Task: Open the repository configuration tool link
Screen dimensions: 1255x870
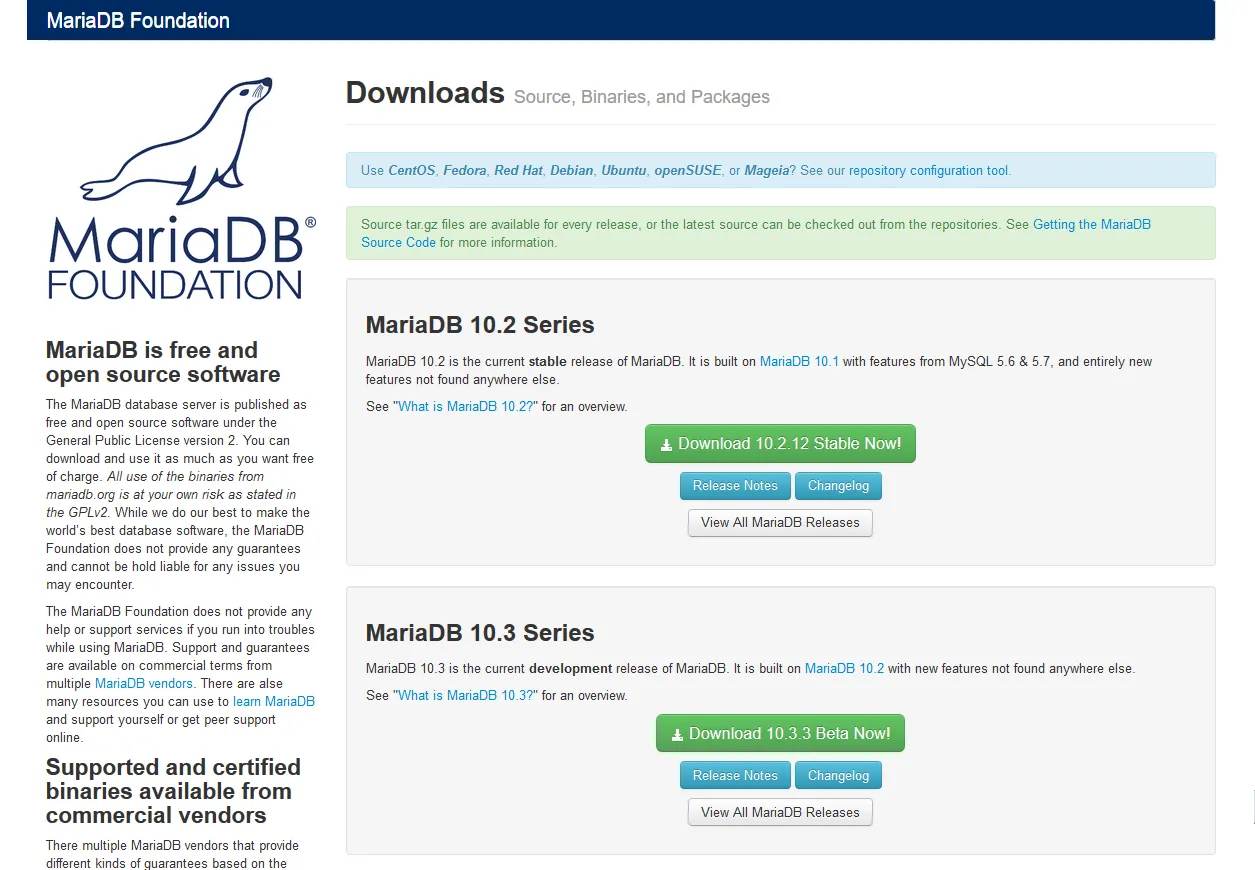Action: tap(929, 171)
